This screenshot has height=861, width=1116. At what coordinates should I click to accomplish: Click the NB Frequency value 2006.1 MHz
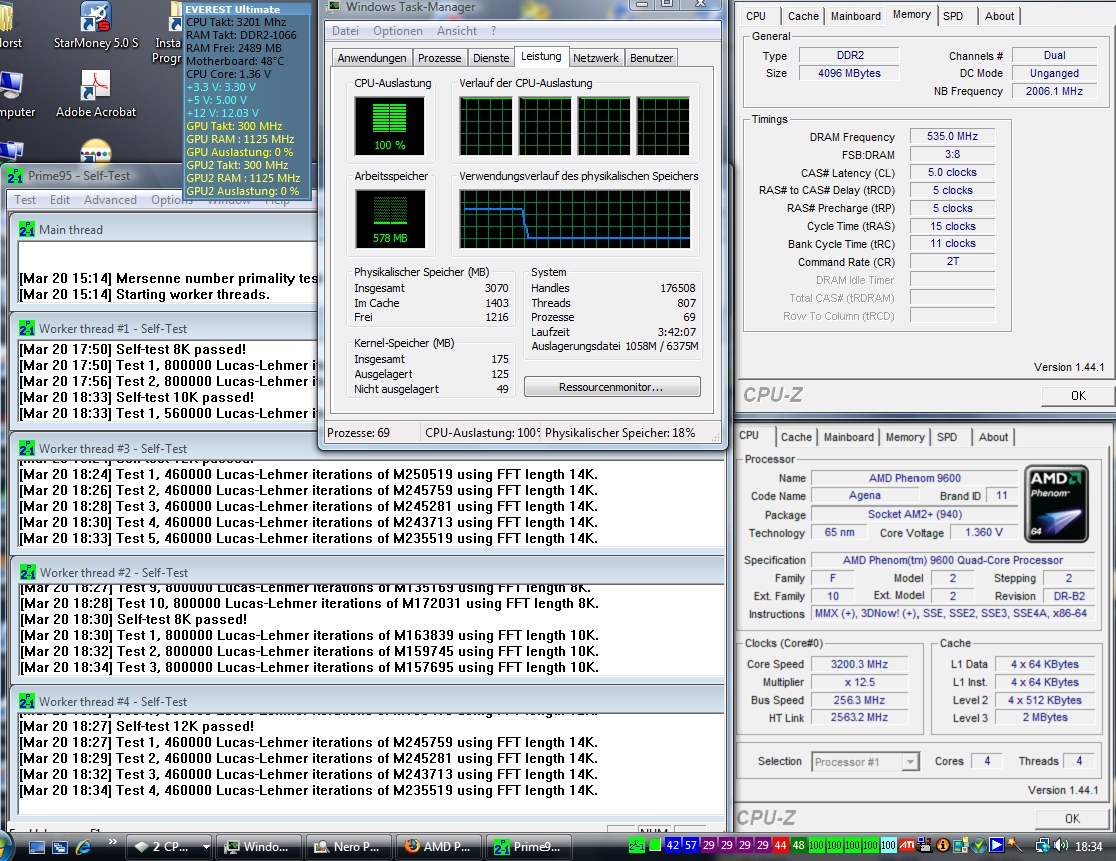[1054, 91]
